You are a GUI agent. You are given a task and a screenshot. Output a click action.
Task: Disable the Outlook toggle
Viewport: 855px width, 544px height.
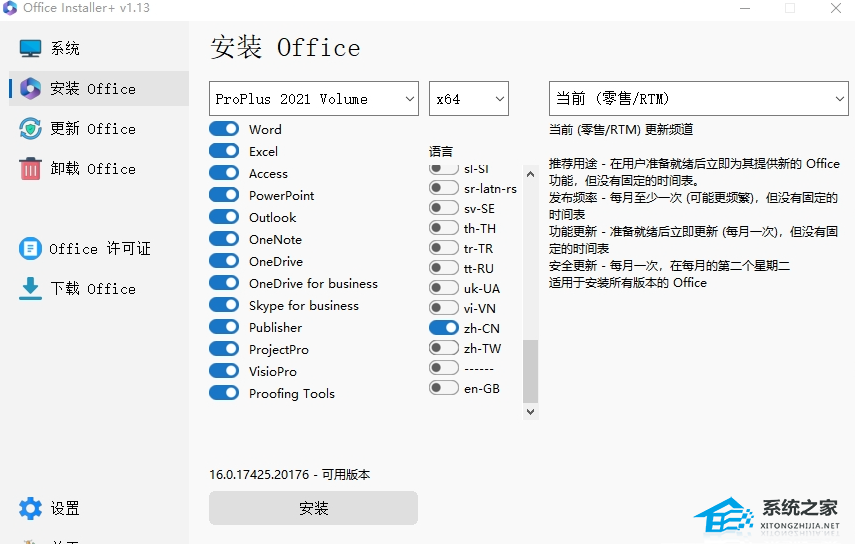[224, 217]
